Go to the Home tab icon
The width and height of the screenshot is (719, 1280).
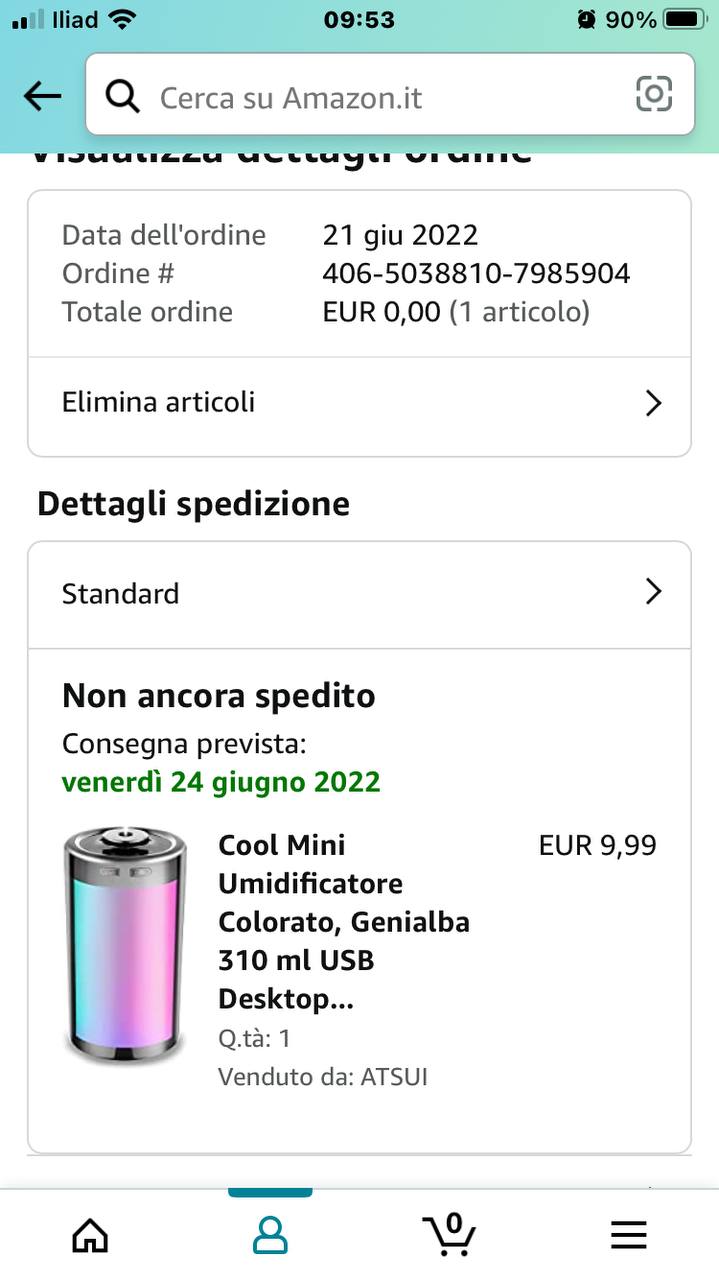[90, 1236]
